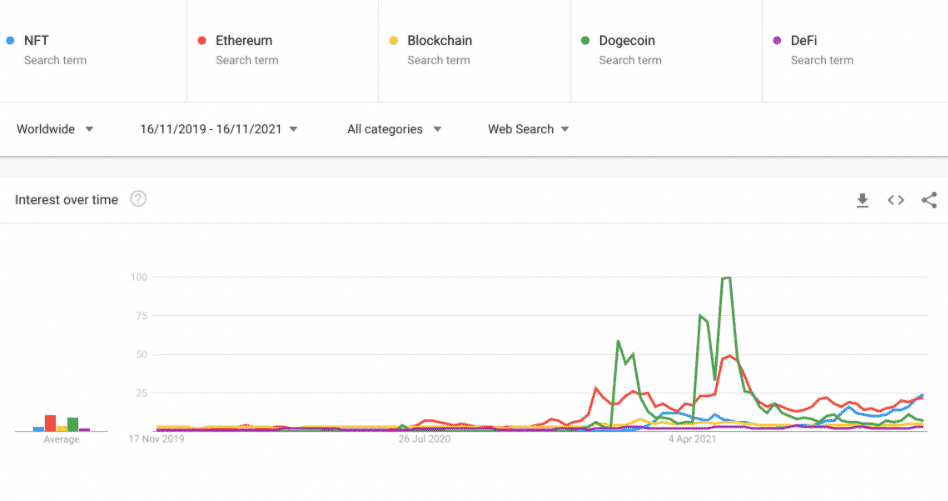Open the date range 16/11/2019 - 16/11/2021 dropdown
The width and height of the screenshot is (948, 501).
(x=218, y=129)
